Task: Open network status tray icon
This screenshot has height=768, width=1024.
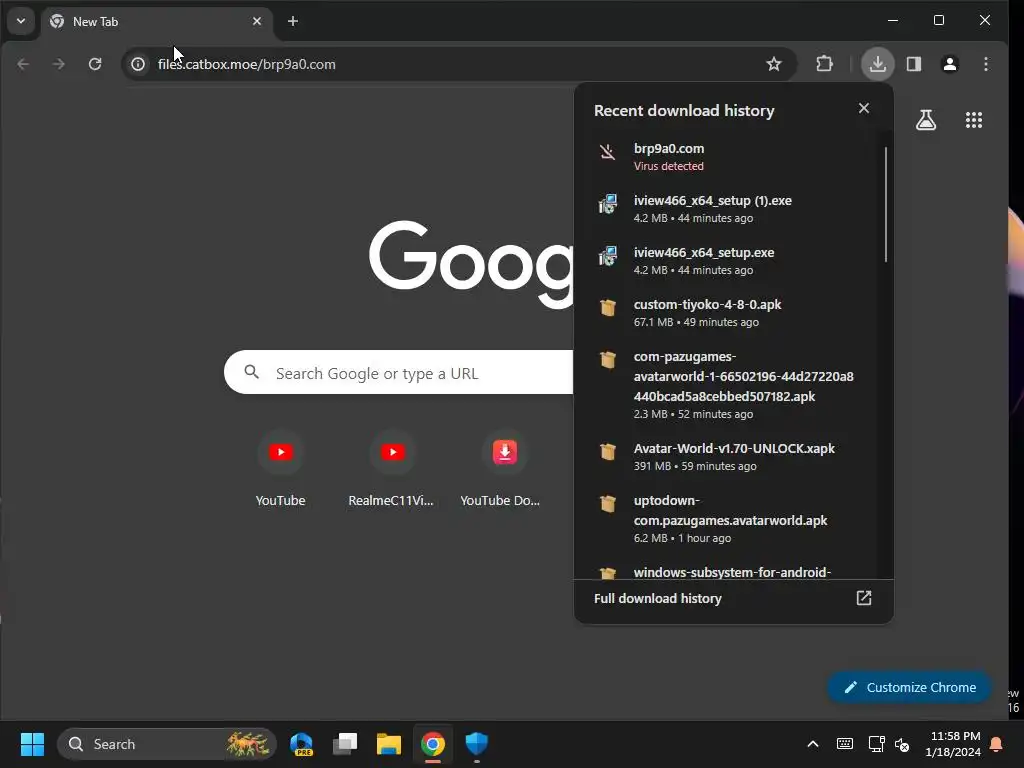Action: pos(876,744)
